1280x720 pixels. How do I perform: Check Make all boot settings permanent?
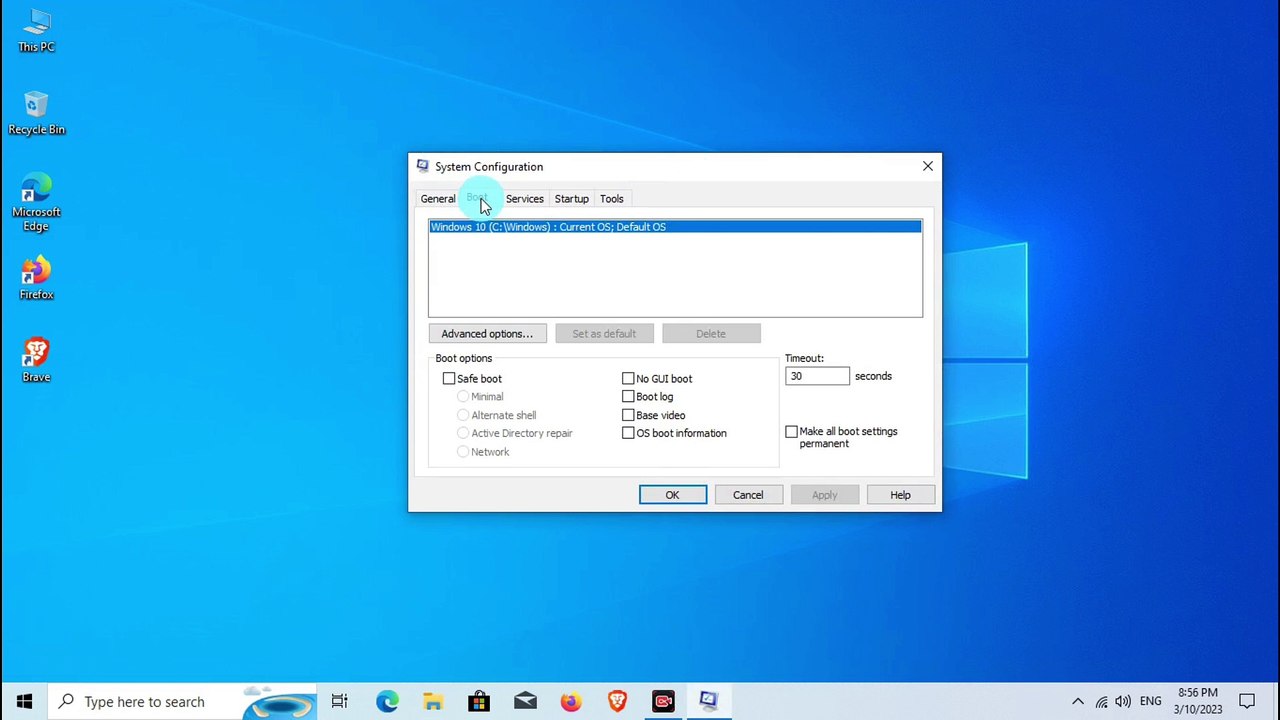point(791,431)
